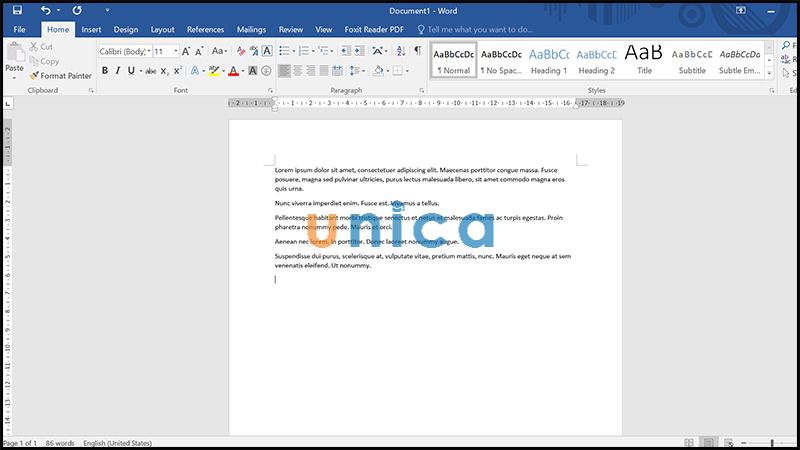The image size is (800, 450).
Task: Apply the Heading 1 style
Action: pos(548,60)
